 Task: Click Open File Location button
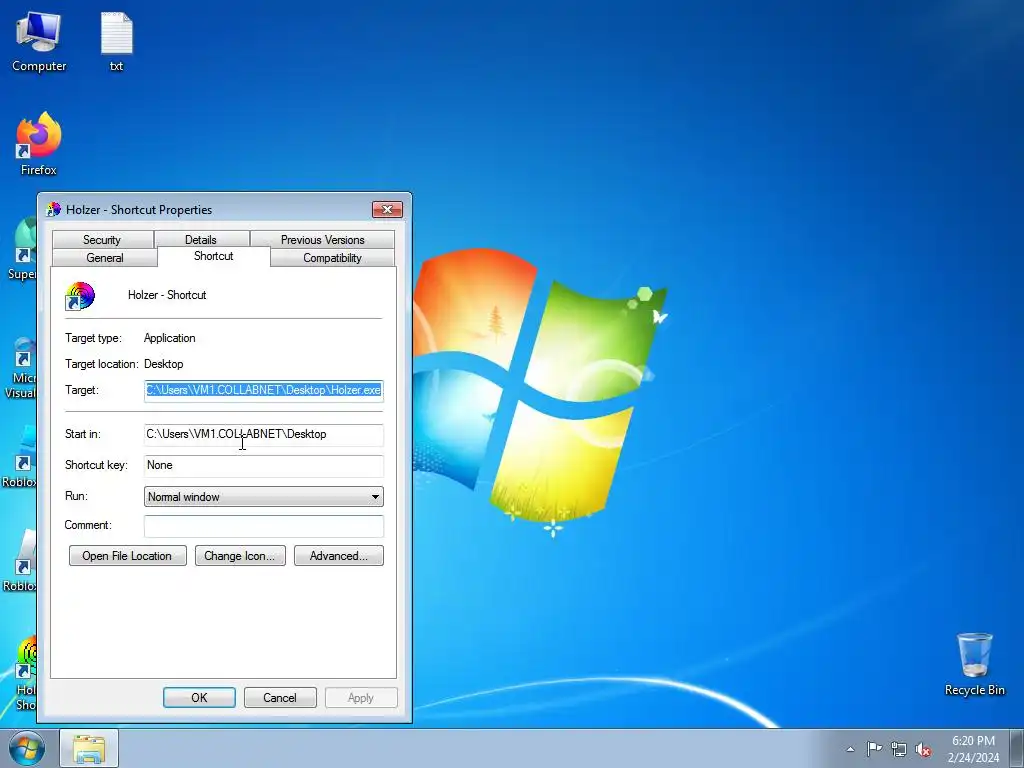(127, 556)
